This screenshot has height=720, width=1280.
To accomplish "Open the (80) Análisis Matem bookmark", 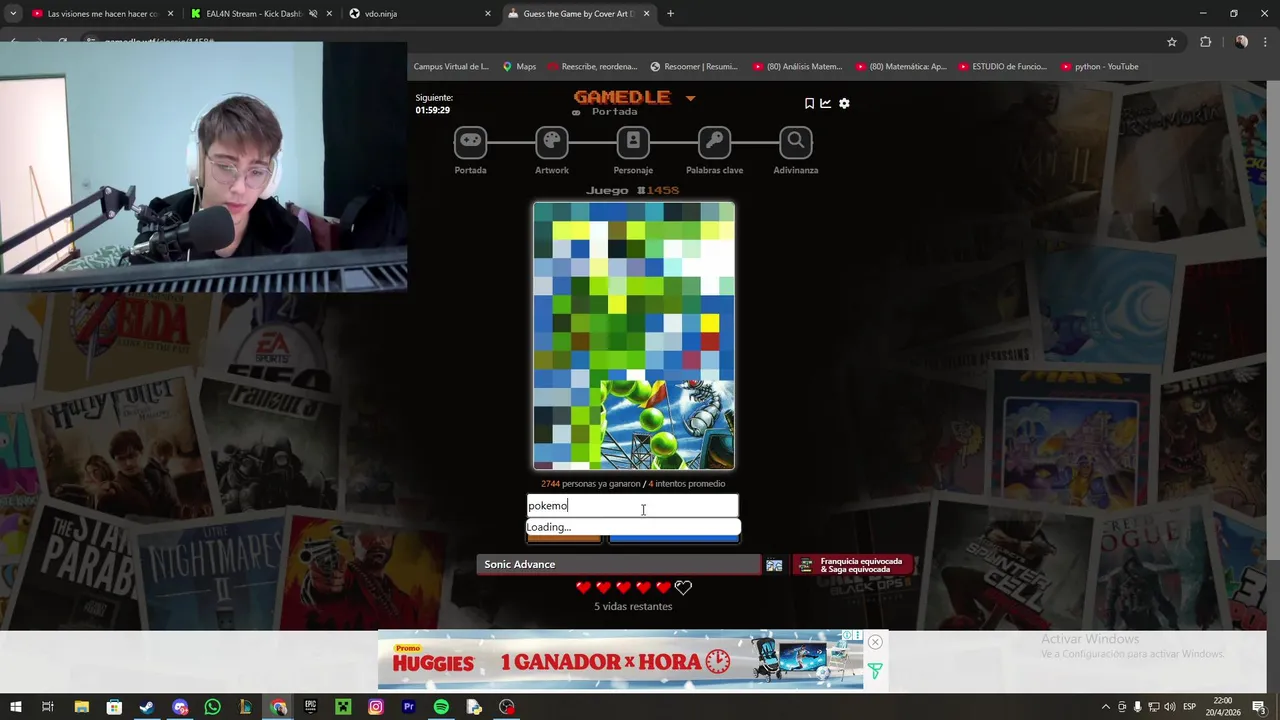I will 796,67.
